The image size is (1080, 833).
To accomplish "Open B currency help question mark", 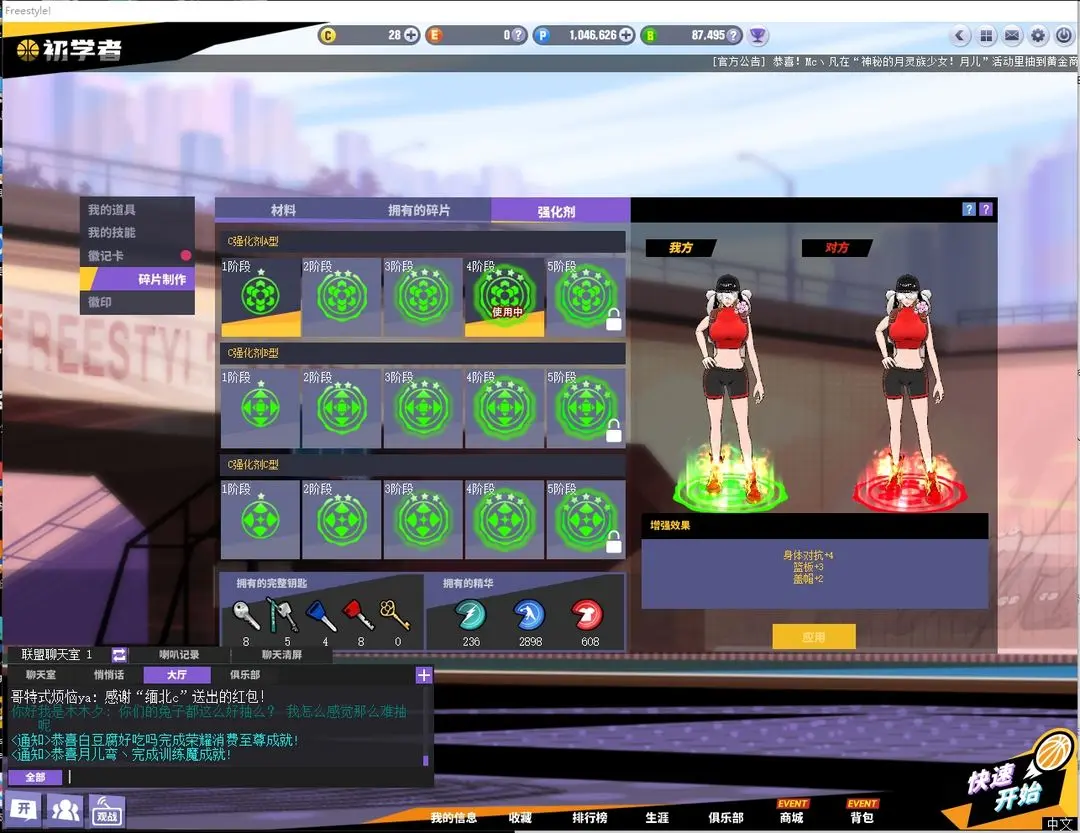I will (x=734, y=35).
